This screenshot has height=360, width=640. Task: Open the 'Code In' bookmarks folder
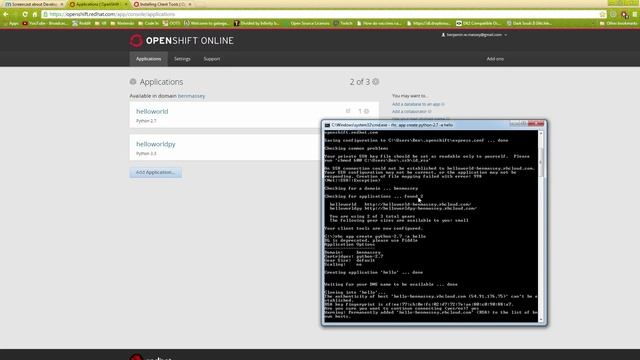coord(148,23)
